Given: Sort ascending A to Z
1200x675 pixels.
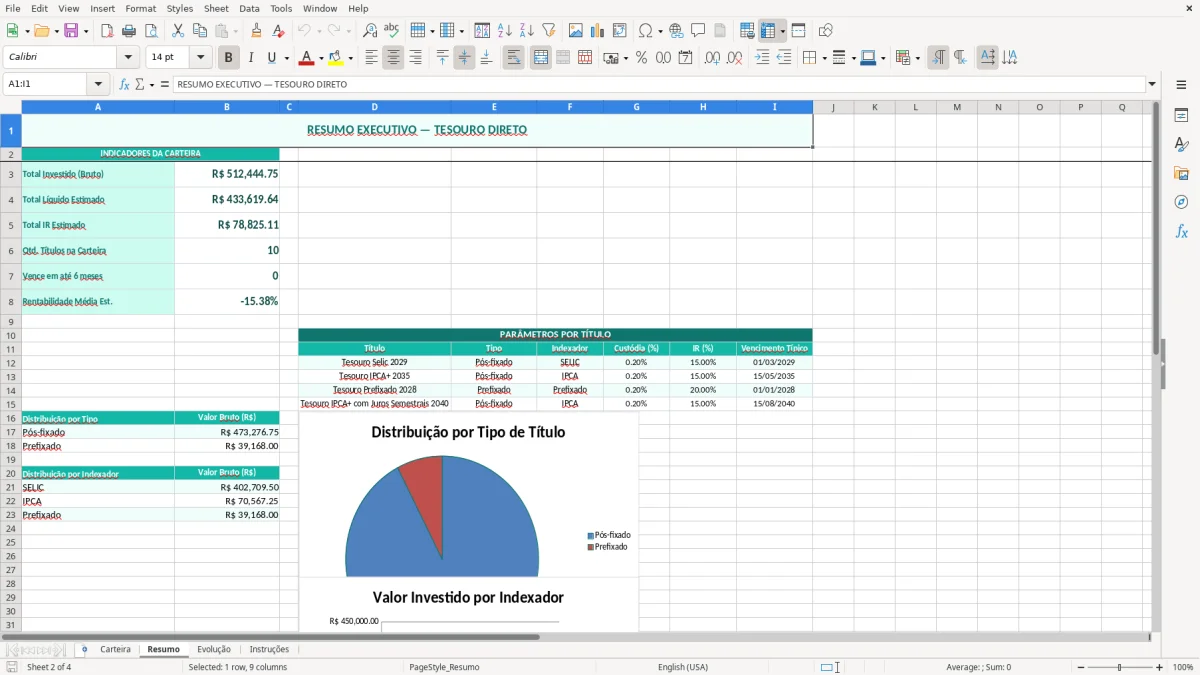Looking at the screenshot, I should pos(505,31).
